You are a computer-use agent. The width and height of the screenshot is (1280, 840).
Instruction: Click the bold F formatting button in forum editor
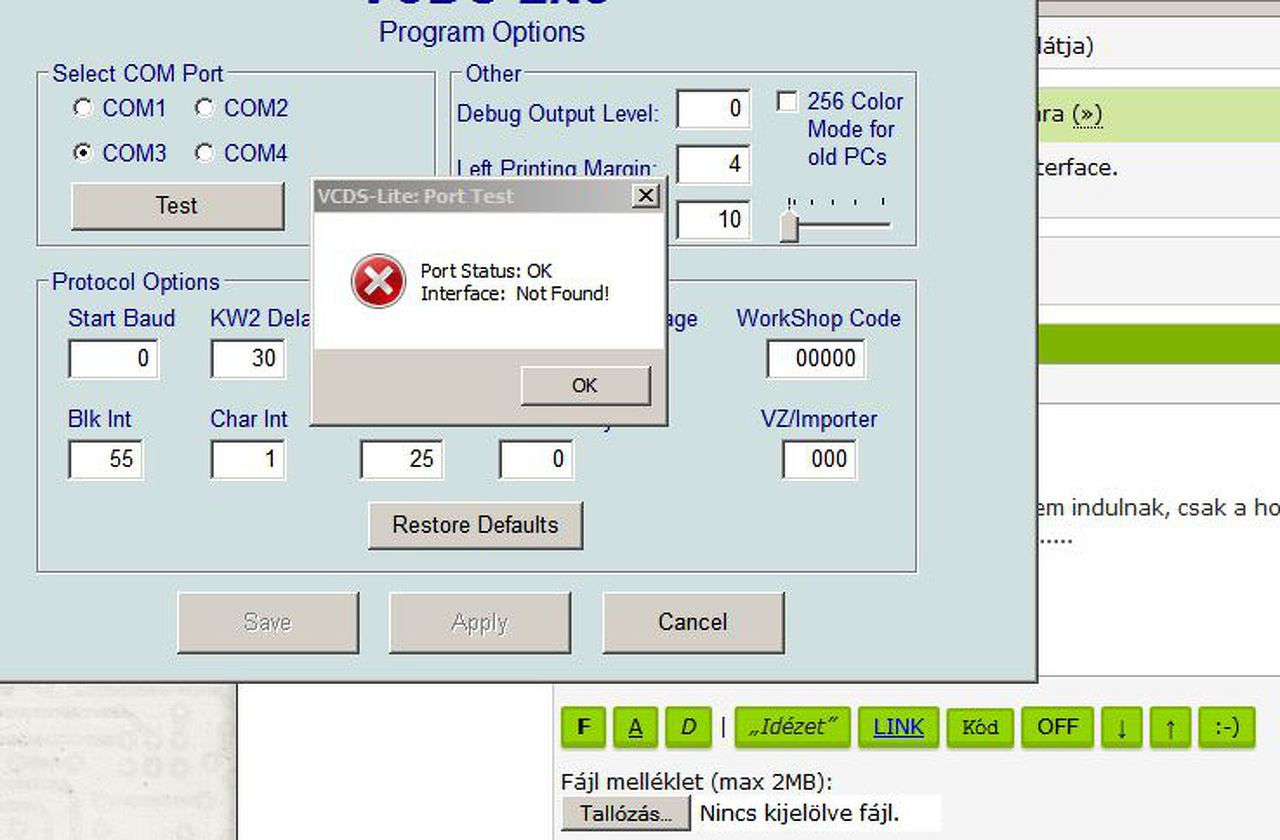click(584, 727)
